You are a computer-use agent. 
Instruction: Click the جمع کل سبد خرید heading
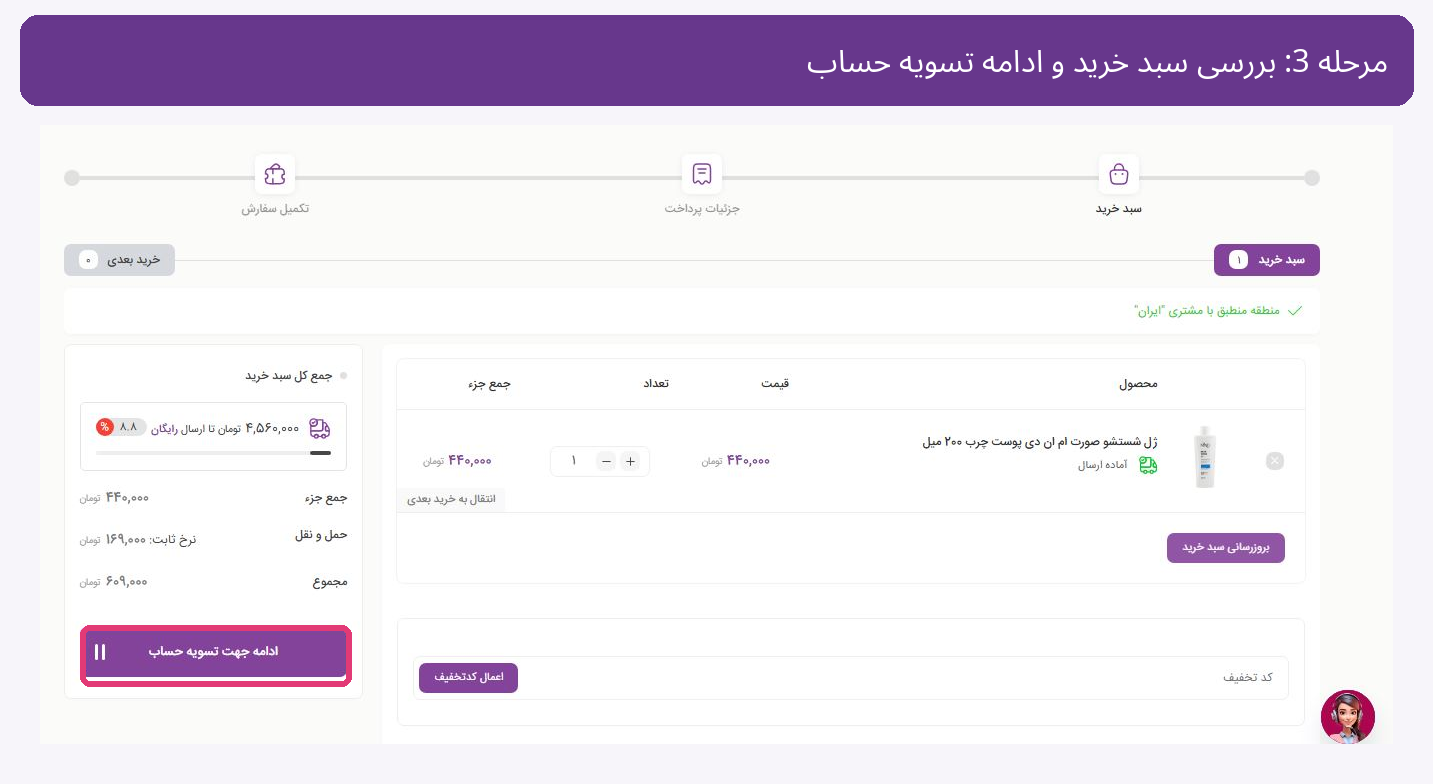290,376
